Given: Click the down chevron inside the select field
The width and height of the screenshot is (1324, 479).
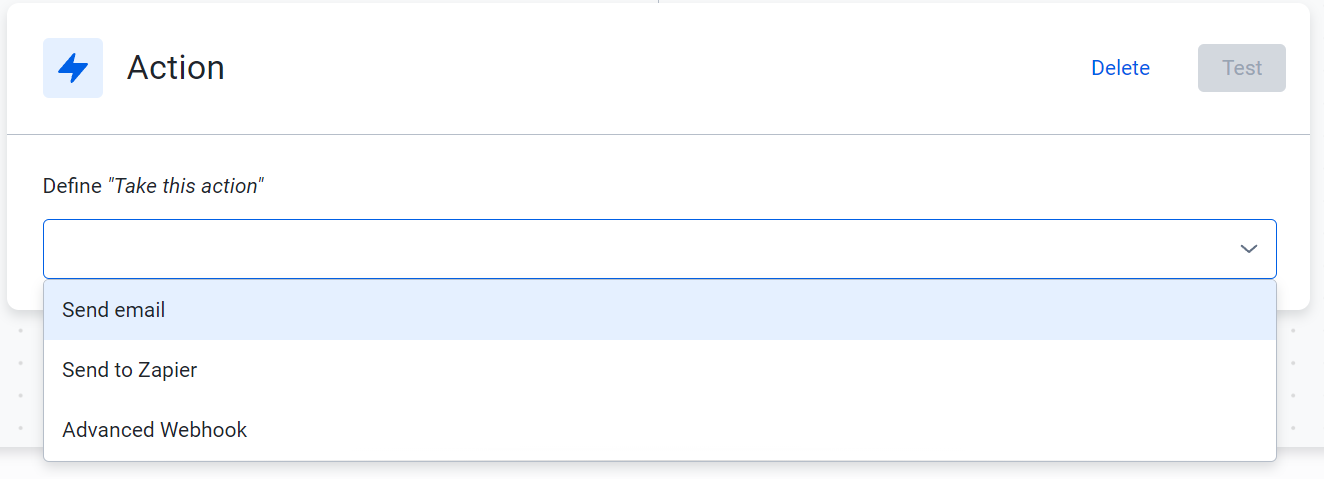Looking at the screenshot, I should point(1248,249).
